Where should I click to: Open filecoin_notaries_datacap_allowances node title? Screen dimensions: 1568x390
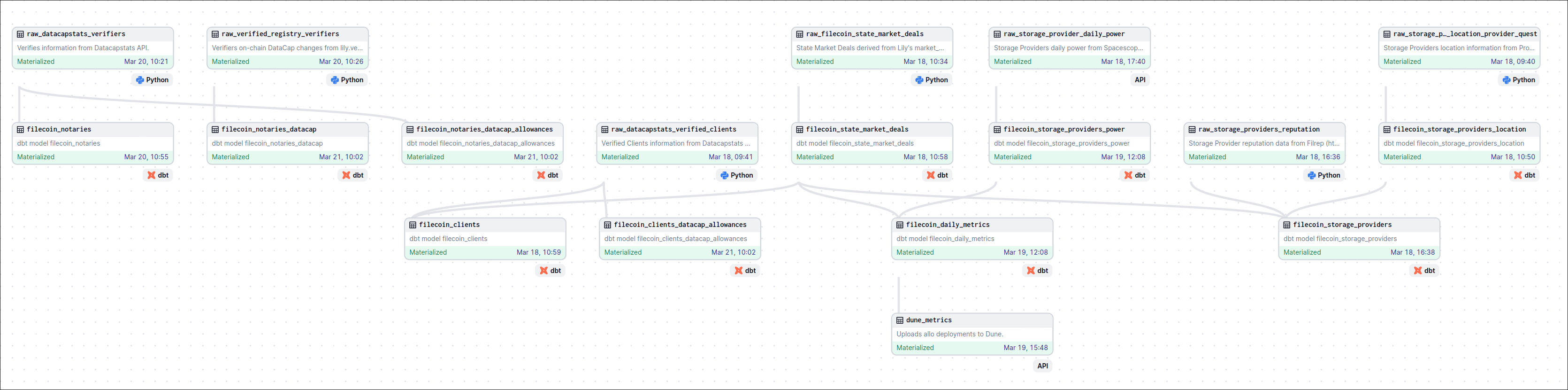coord(484,130)
